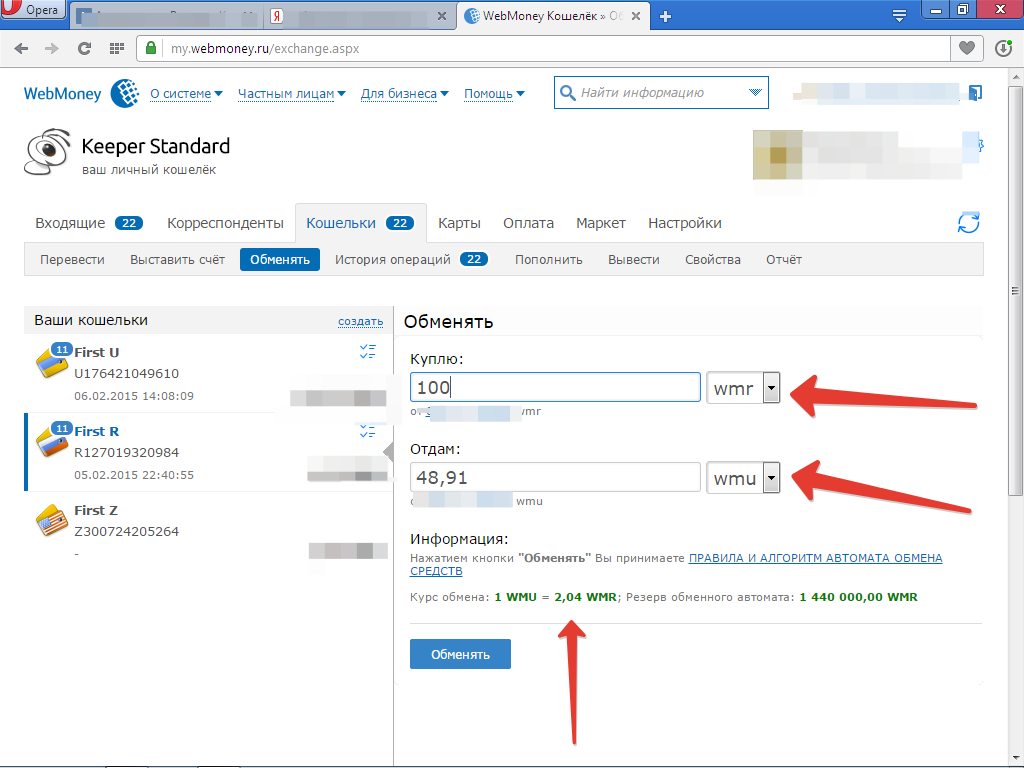Click the green padlock security icon
Screen dimensions: 1024x768
[151, 48]
